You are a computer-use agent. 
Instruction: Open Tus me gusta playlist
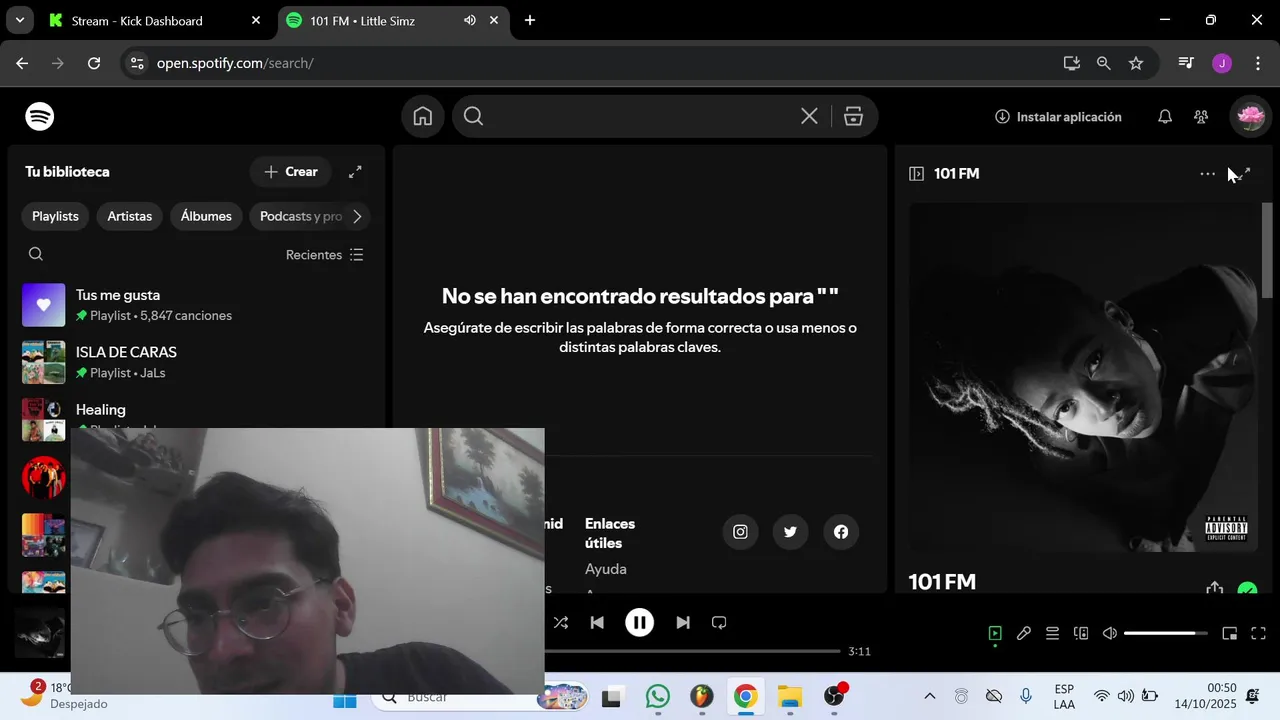point(196,305)
